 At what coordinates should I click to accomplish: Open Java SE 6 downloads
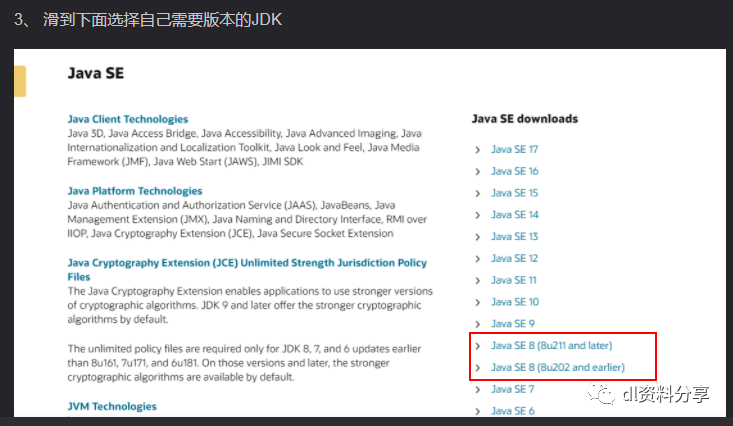512,411
